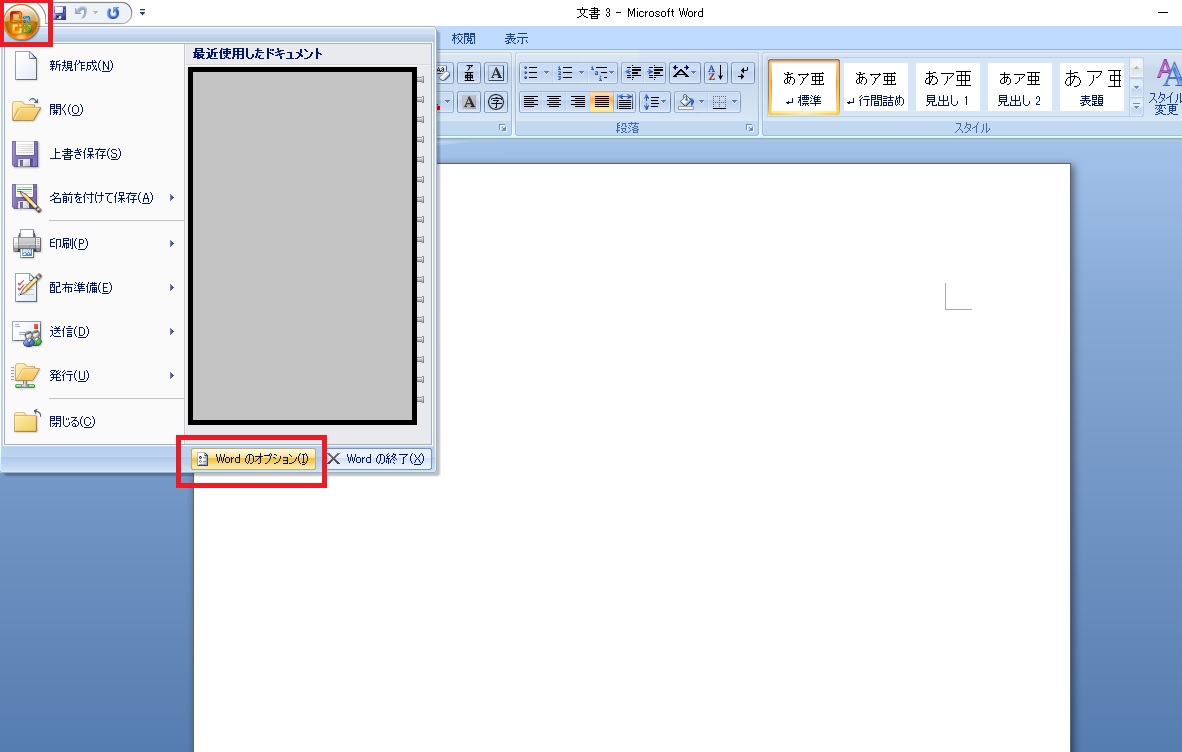The width and height of the screenshot is (1182, 752).
Task: Toggle Align Text Right
Action: point(577,102)
